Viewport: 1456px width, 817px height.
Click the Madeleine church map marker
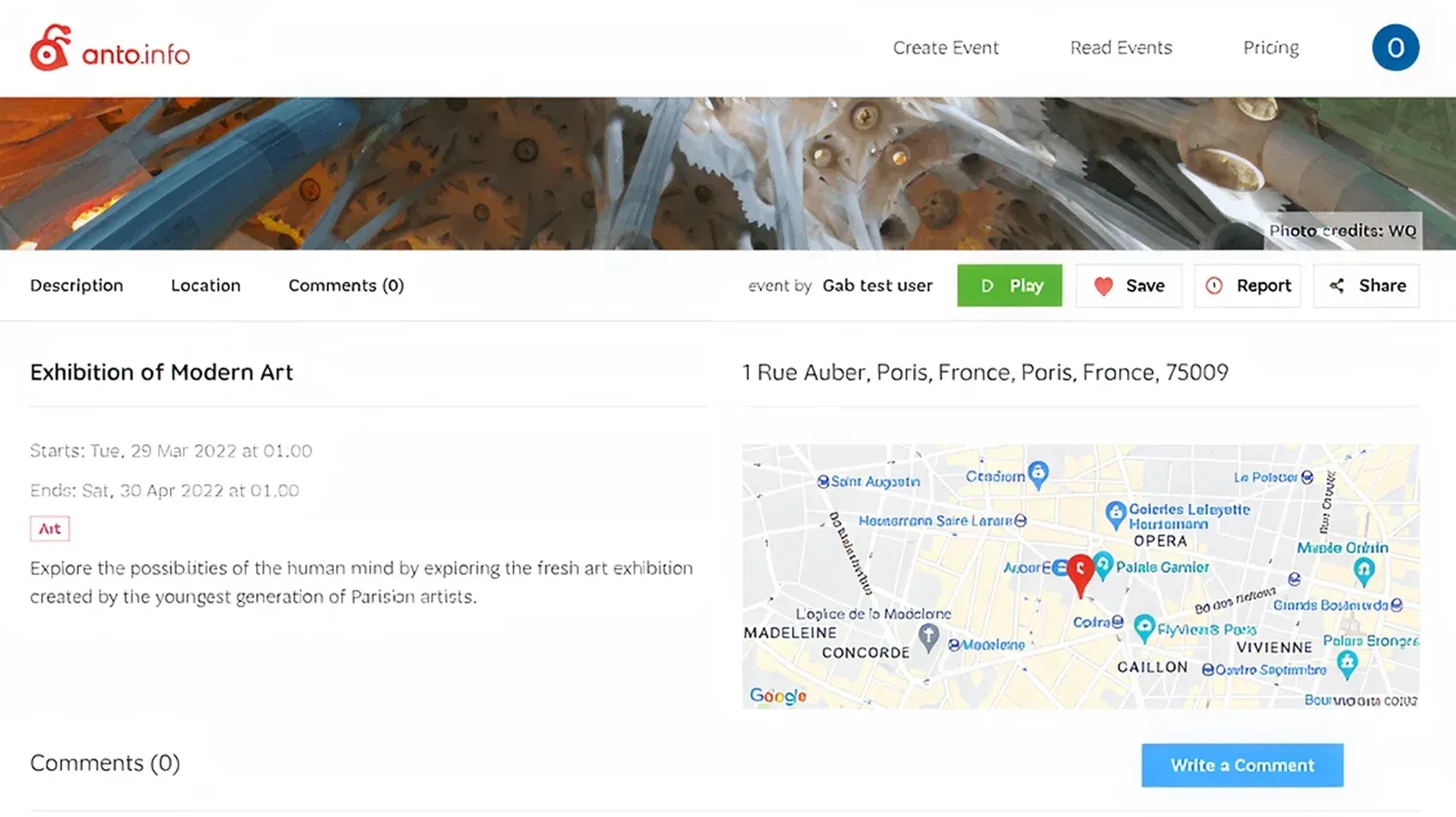pos(928,637)
